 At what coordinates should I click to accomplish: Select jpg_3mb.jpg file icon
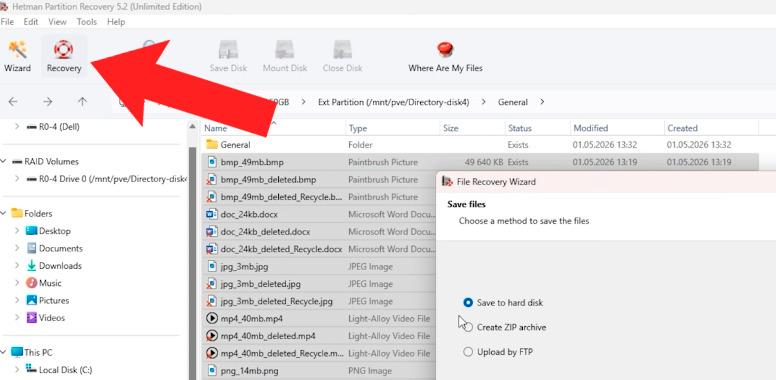pyautogui.click(x=212, y=266)
